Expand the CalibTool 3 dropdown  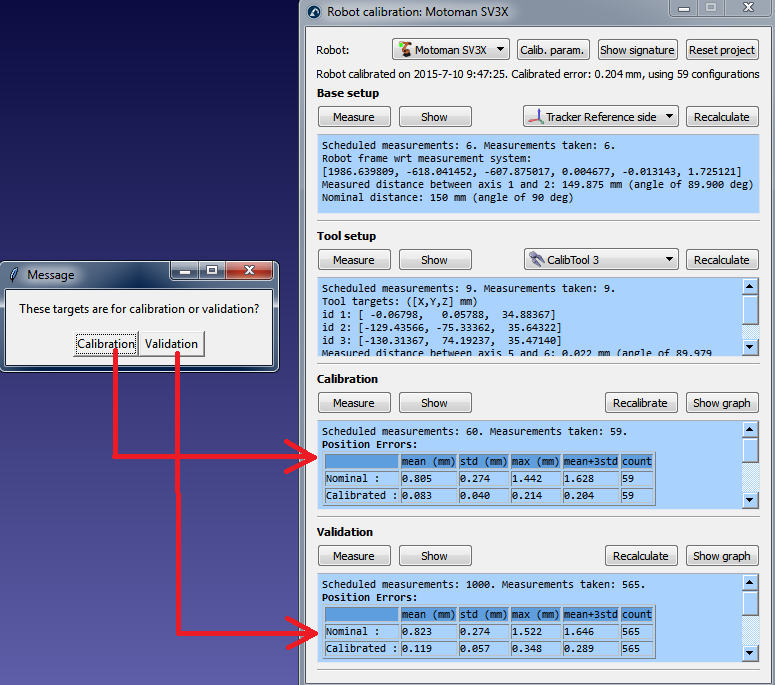[600, 260]
